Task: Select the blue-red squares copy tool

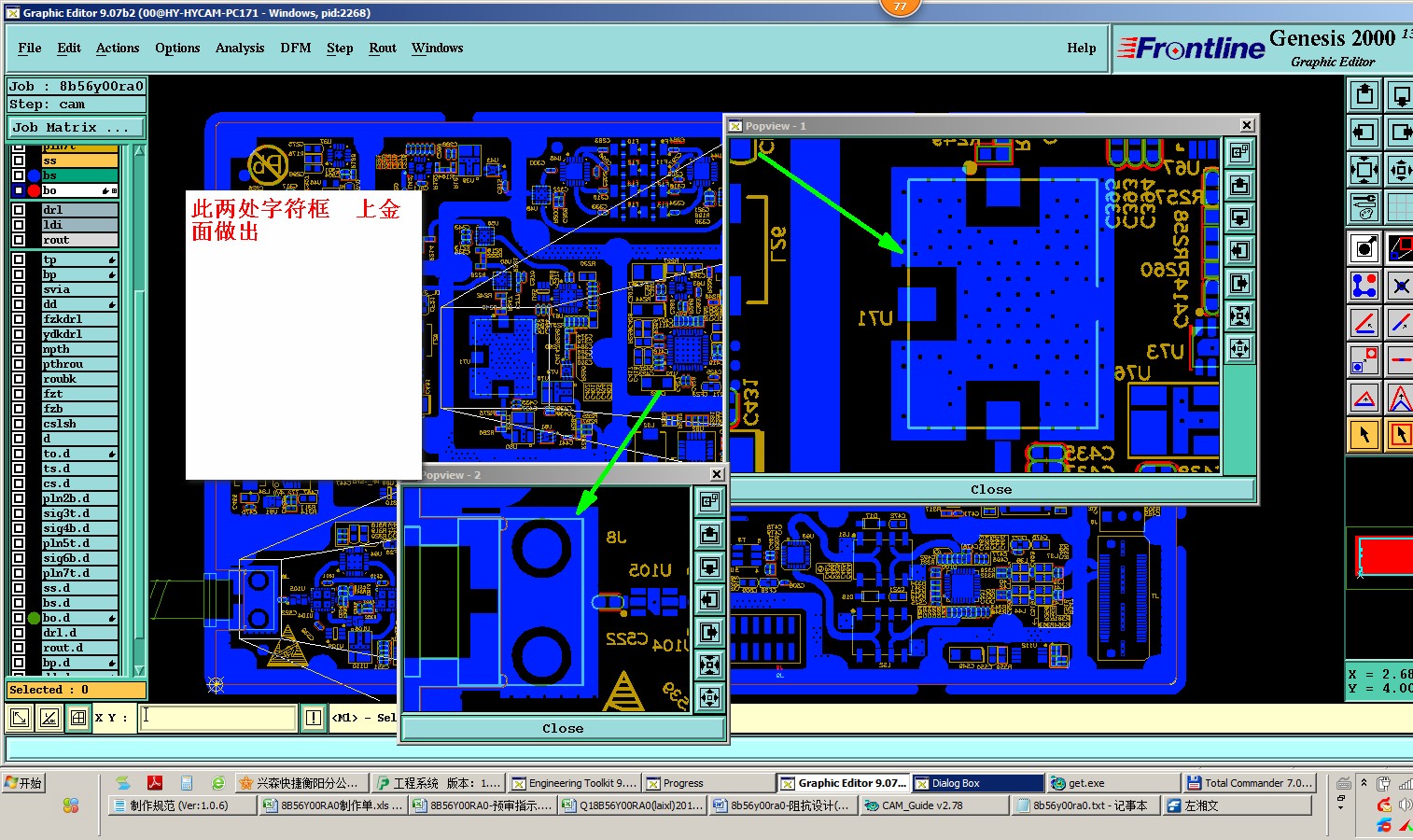Action: coord(1364,359)
